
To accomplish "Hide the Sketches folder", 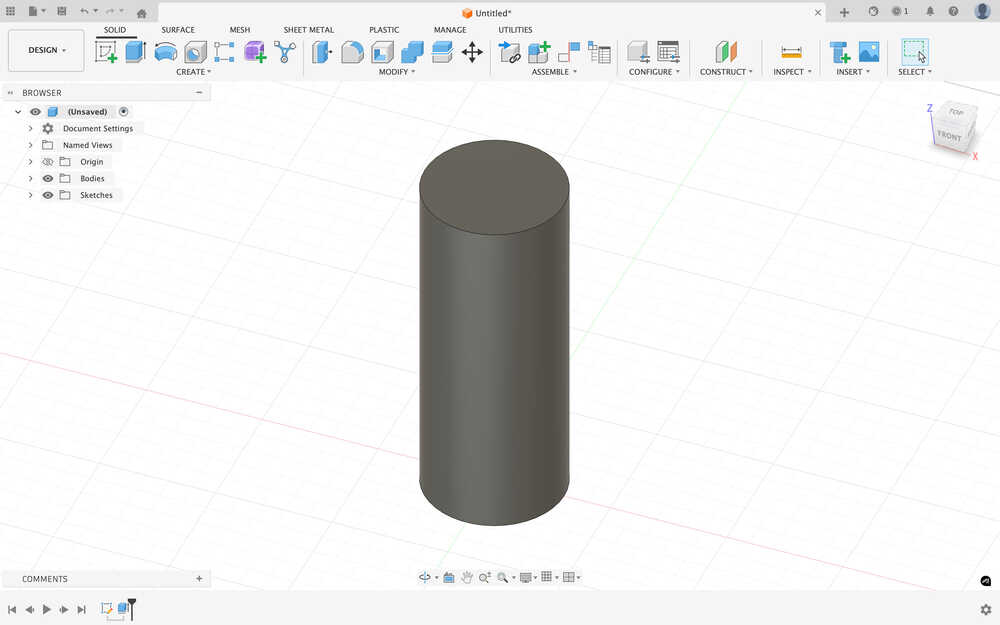I will pyautogui.click(x=47, y=195).
